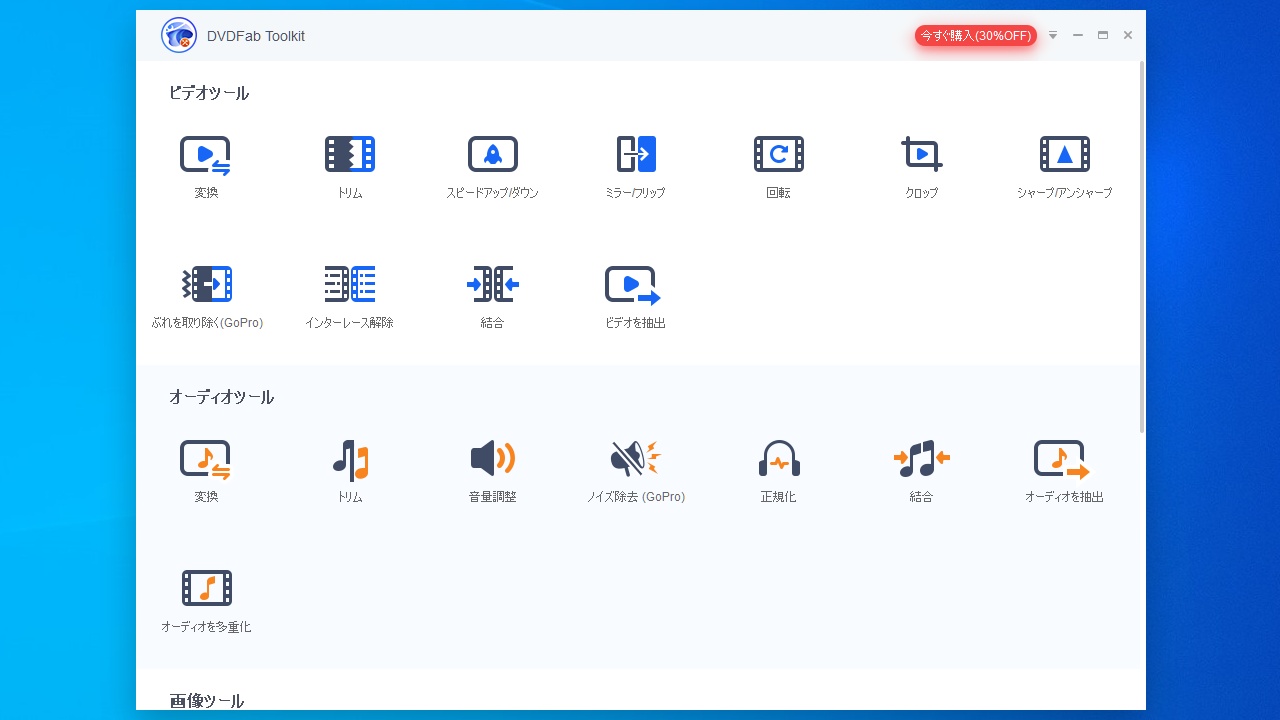Click the 画像ツール section heading

(x=206, y=701)
